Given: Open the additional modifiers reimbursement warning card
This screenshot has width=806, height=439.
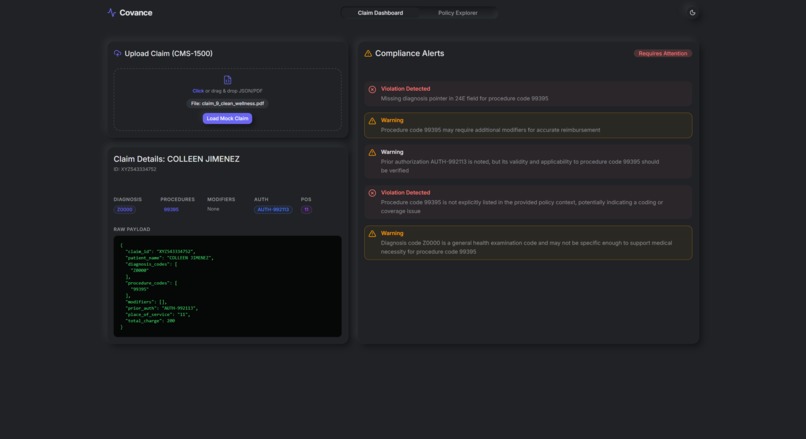Looking at the screenshot, I should (x=528, y=125).
